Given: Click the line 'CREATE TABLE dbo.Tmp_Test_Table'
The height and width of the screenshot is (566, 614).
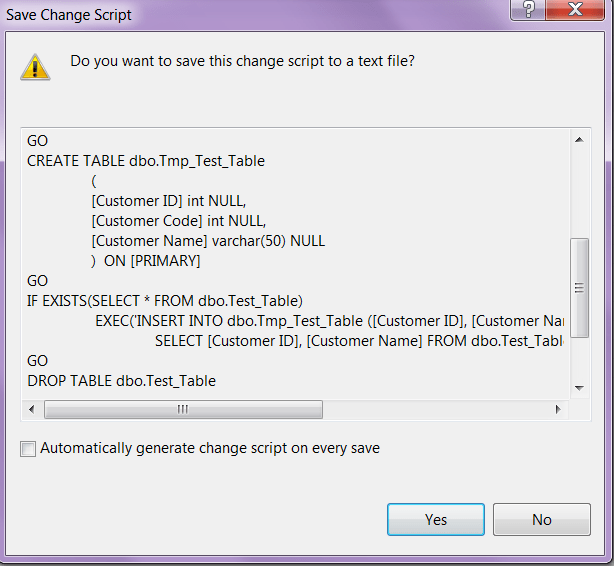Looking at the screenshot, I should 146,161.
